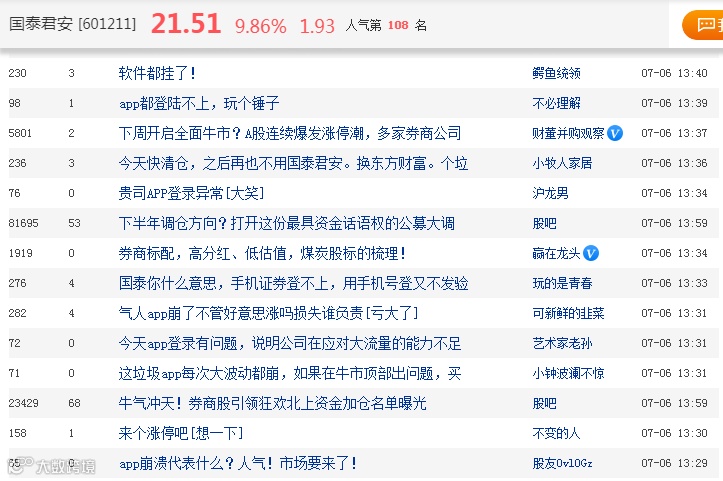The image size is (723, 481).
Task: Click the stock price 21.51
Action: (x=186, y=24)
